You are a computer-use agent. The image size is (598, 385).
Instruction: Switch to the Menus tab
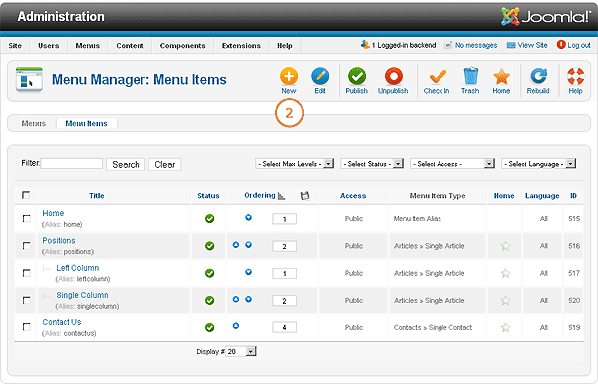tap(34, 124)
